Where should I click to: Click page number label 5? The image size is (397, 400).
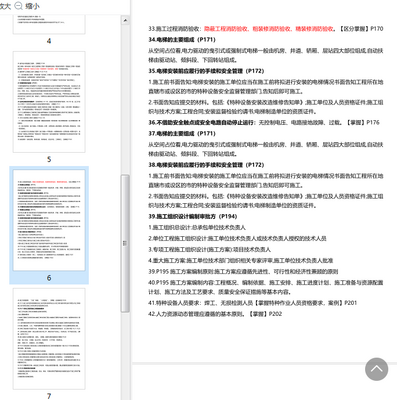tap(49, 159)
